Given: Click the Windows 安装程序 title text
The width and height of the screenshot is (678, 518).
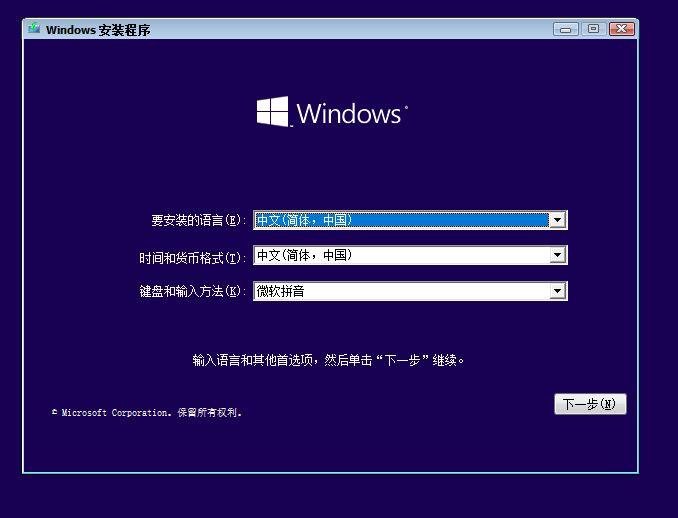Looking at the screenshot, I should [98, 30].
